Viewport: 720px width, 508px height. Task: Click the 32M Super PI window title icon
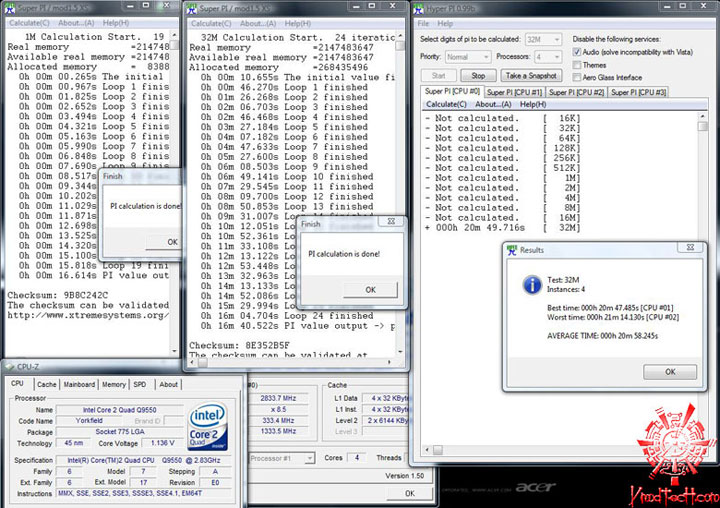click(x=192, y=9)
